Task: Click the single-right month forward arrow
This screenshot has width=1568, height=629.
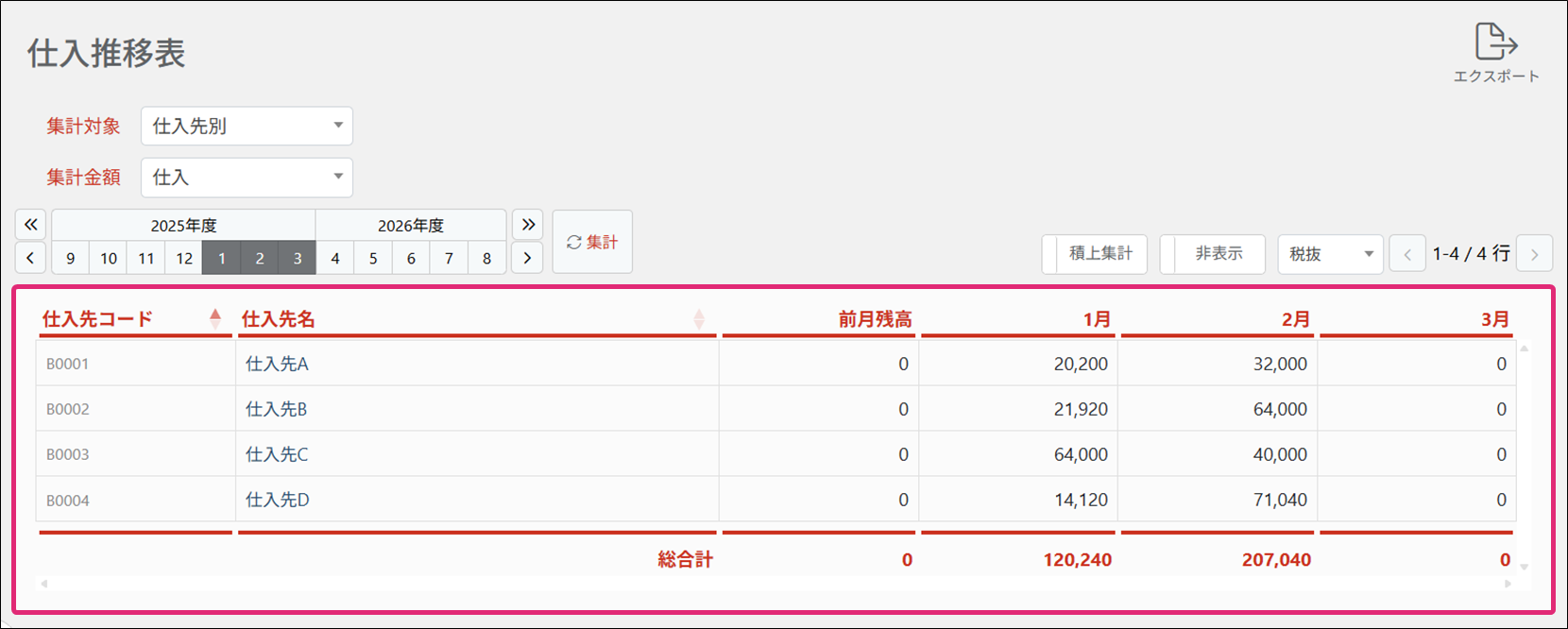Action: pos(527,258)
